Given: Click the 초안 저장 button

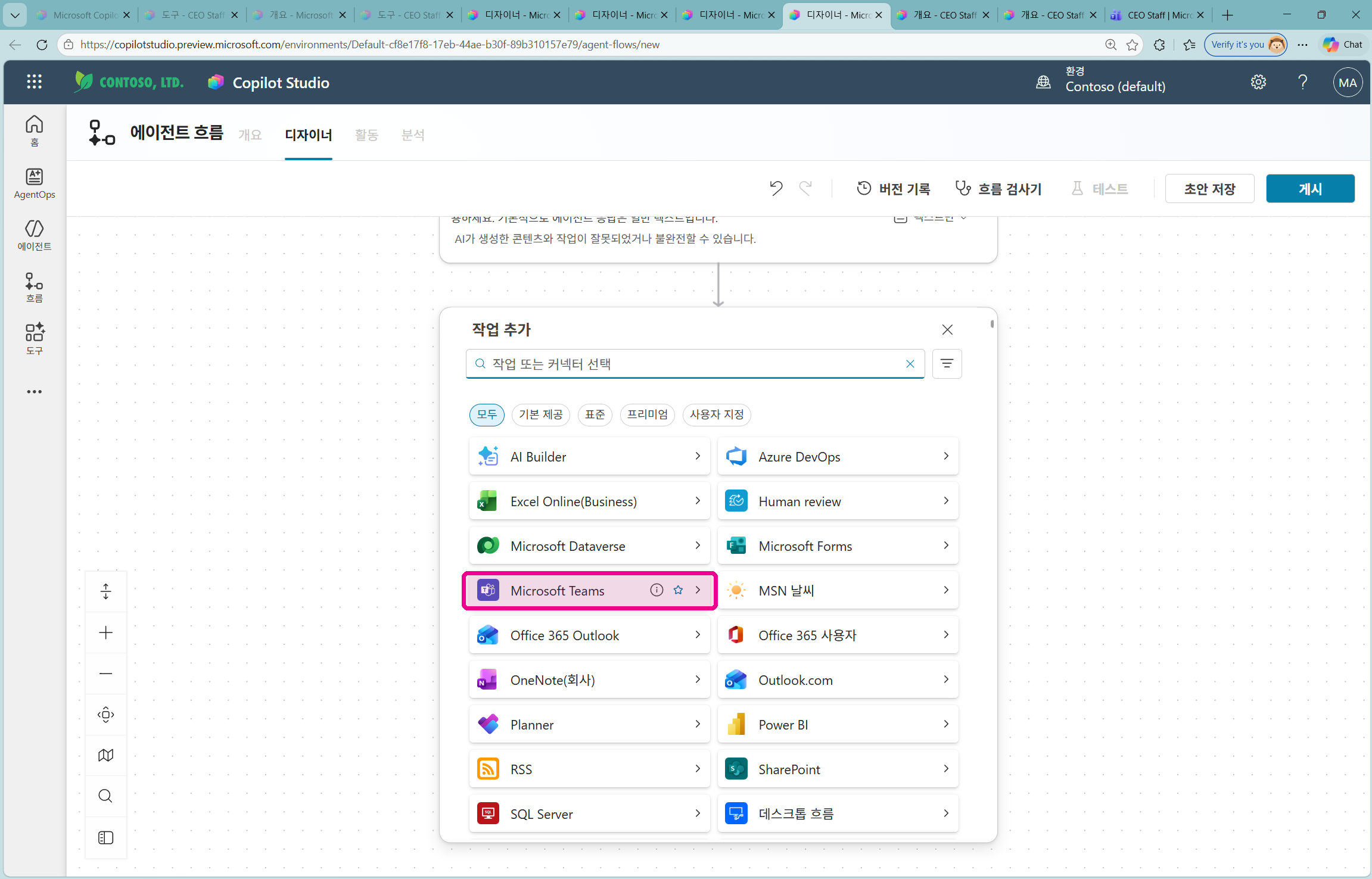Looking at the screenshot, I should pyautogui.click(x=1209, y=189).
